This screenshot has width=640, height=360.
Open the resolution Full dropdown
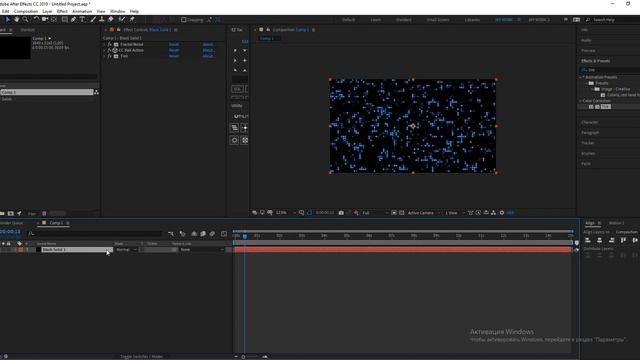click(x=375, y=213)
